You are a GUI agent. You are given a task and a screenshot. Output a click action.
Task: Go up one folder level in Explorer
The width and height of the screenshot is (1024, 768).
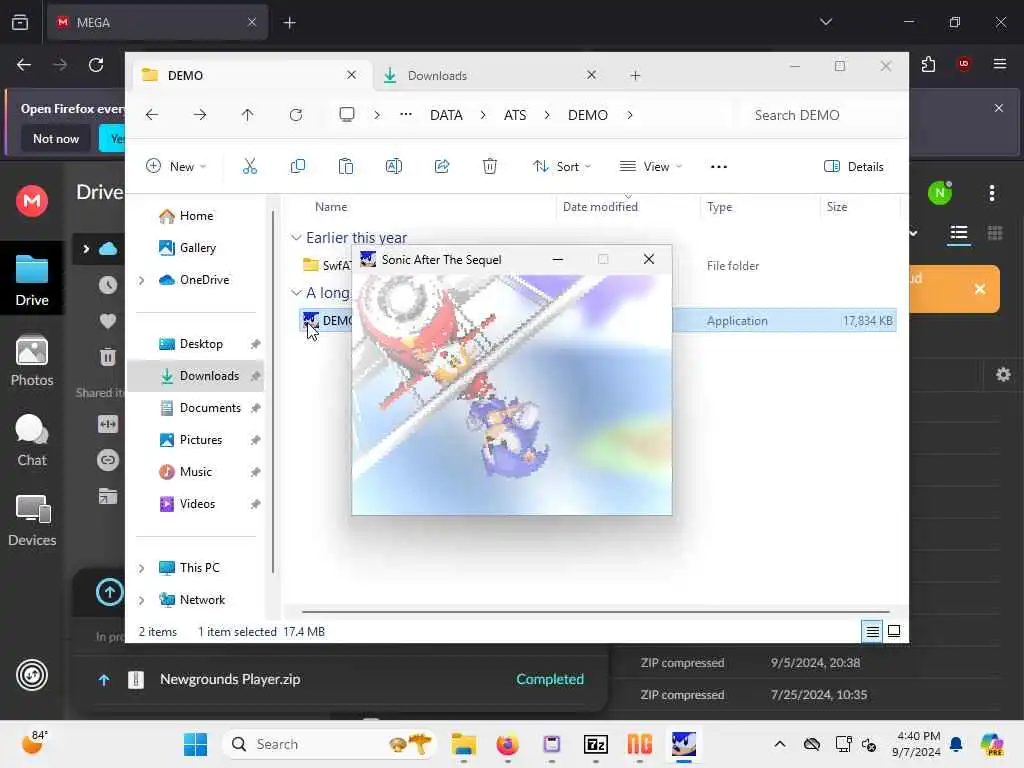point(248,115)
